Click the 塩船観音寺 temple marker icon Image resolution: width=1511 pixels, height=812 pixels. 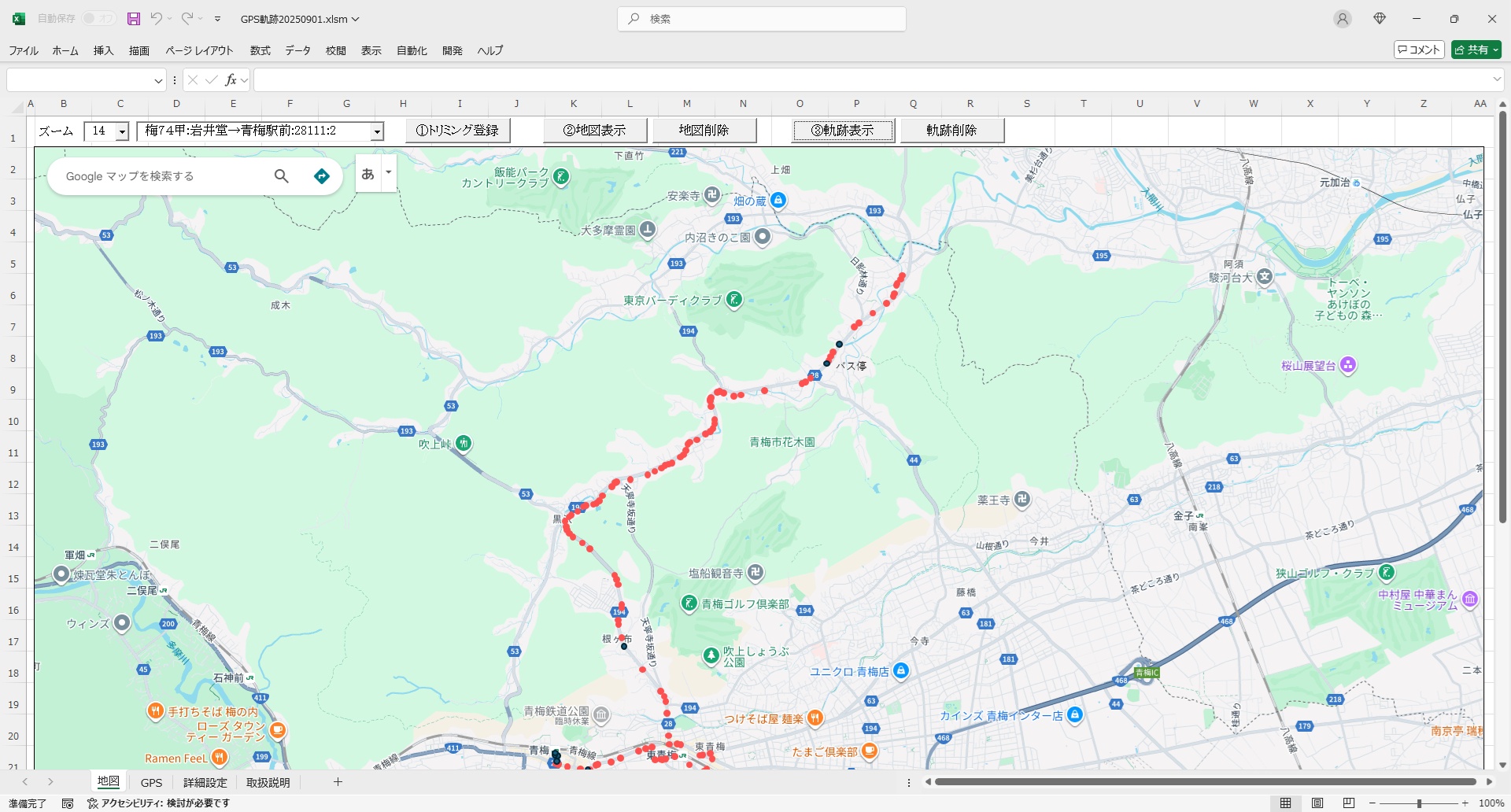[x=755, y=572]
